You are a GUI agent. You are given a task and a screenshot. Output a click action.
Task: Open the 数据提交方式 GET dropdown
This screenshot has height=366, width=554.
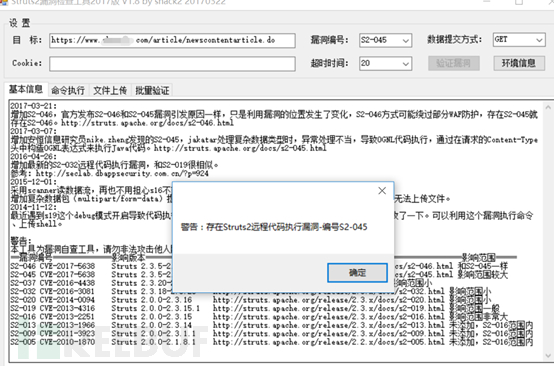pos(519,40)
